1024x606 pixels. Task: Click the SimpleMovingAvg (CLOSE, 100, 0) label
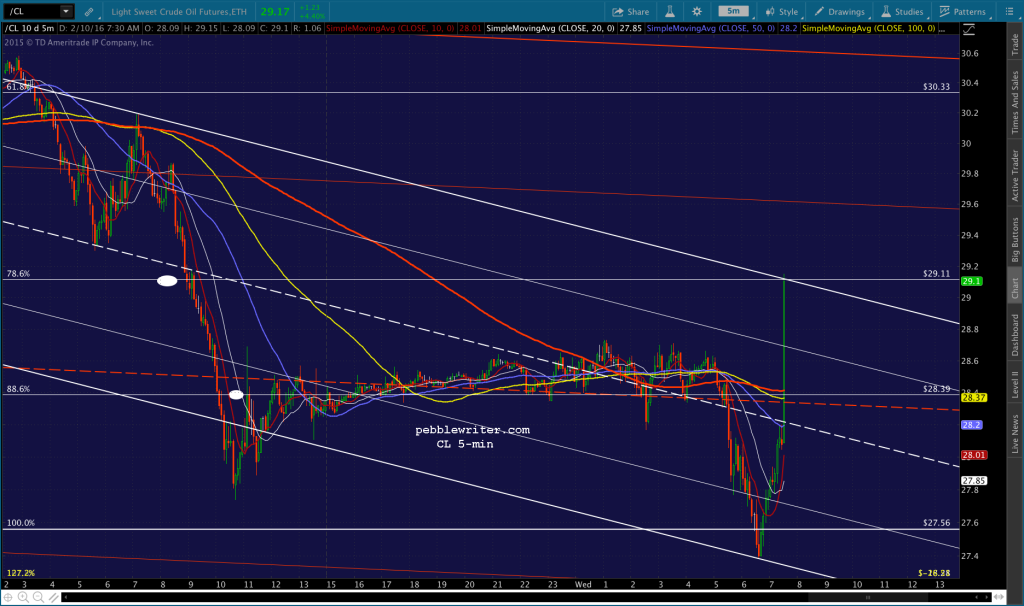869,29
